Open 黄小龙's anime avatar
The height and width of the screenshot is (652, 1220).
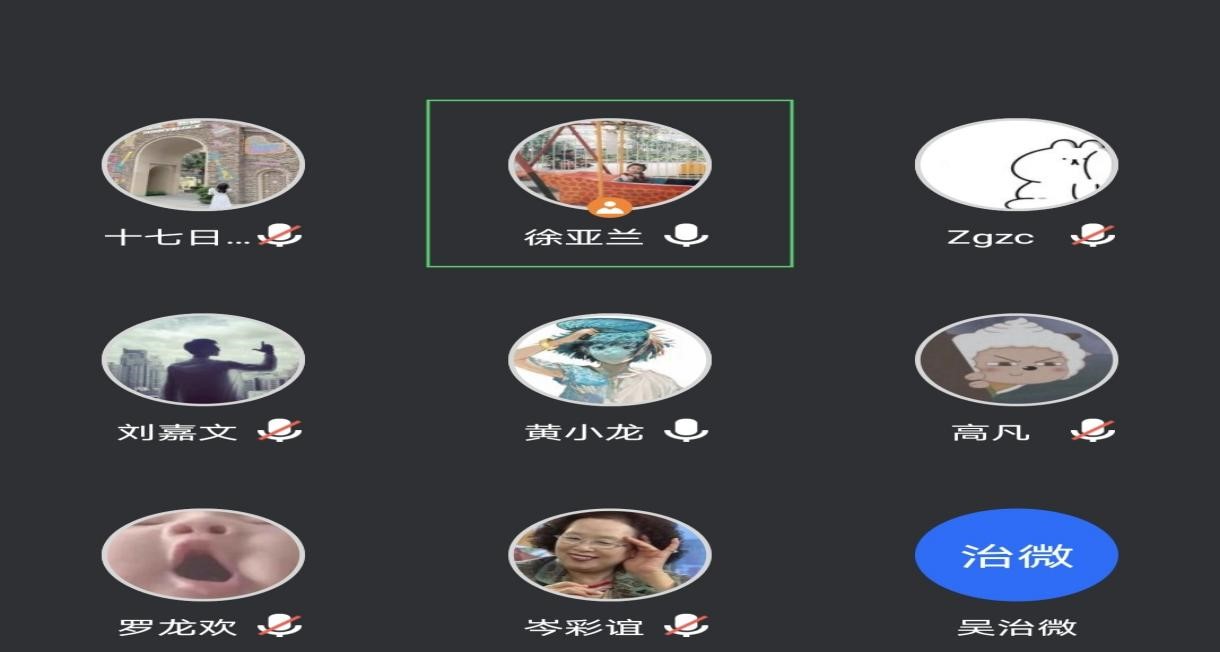coord(610,360)
